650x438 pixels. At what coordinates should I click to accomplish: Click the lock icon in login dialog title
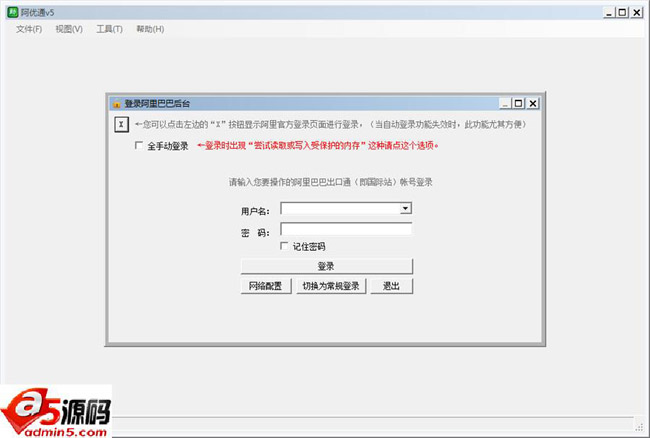pos(117,104)
